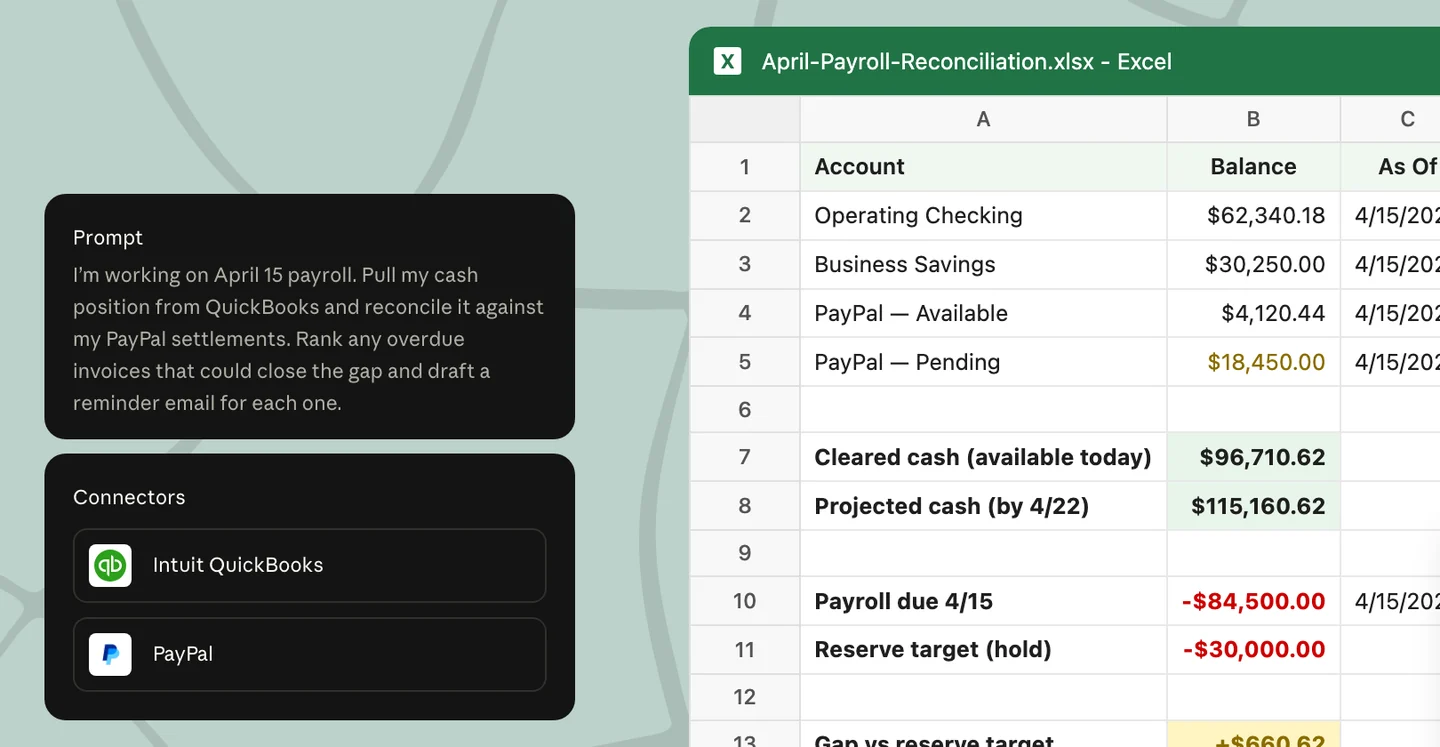This screenshot has height=747, width=1440.
Task: Select the date cell in Payroll due row
Action: pos(1391,601)
